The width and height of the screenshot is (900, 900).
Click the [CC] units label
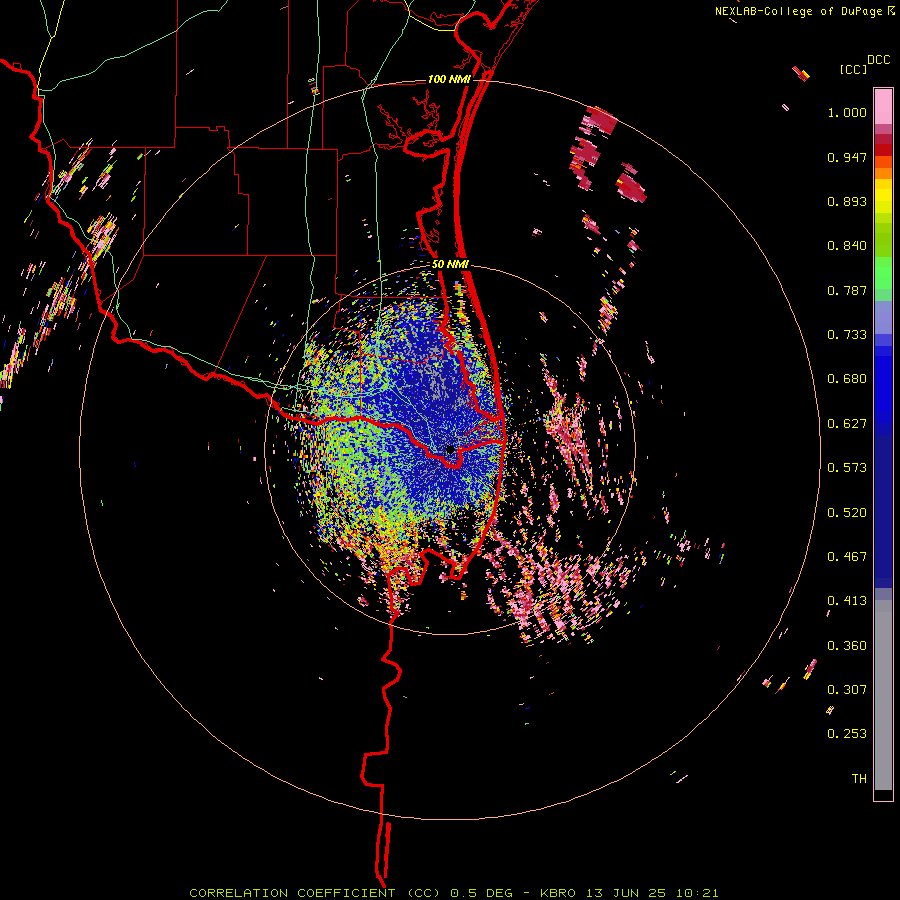coord(853,69)
